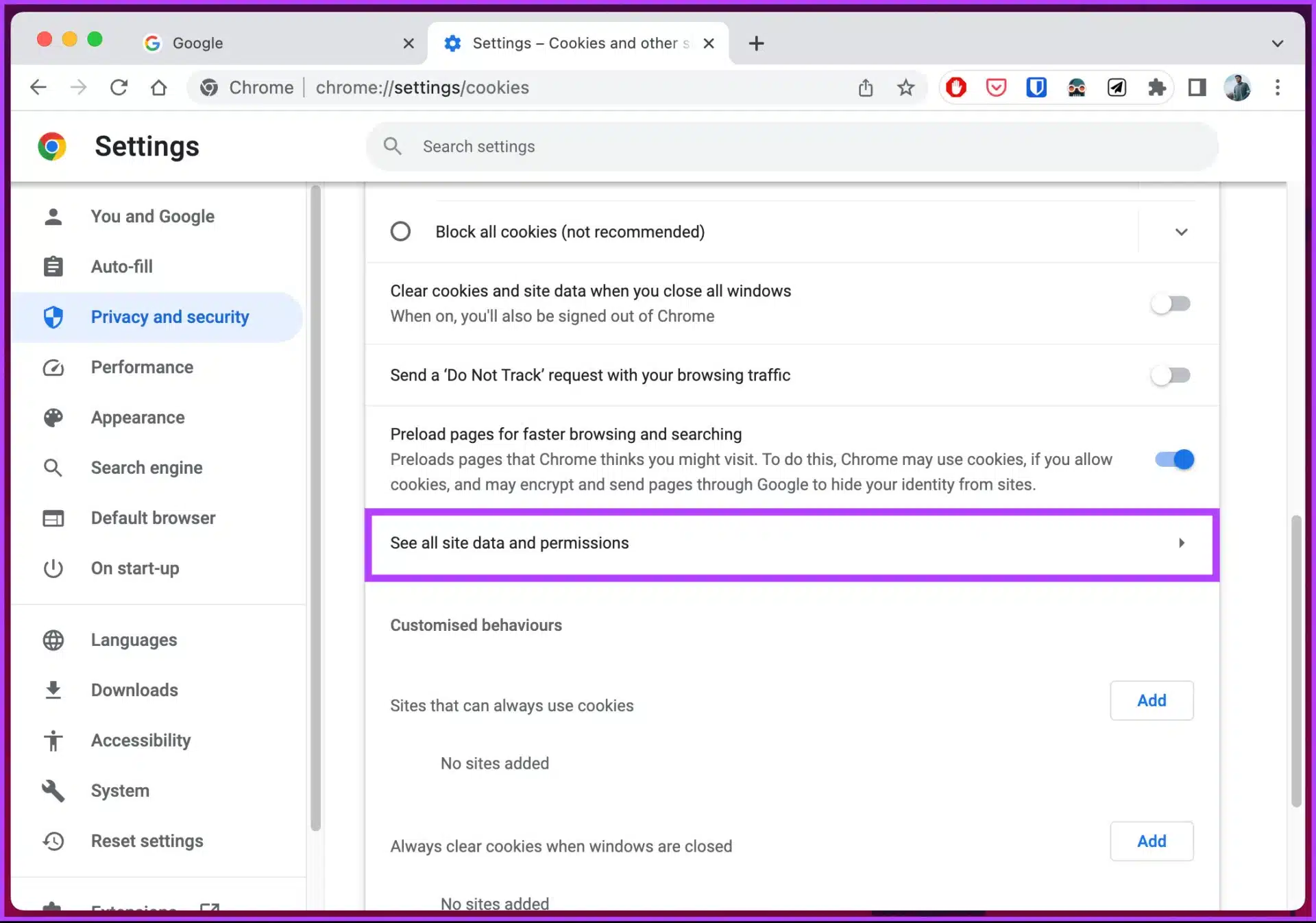The width and height of the screenshot is (1316, 923).
Task: Open the AdBlock extension
Action: tap(956, 88)
